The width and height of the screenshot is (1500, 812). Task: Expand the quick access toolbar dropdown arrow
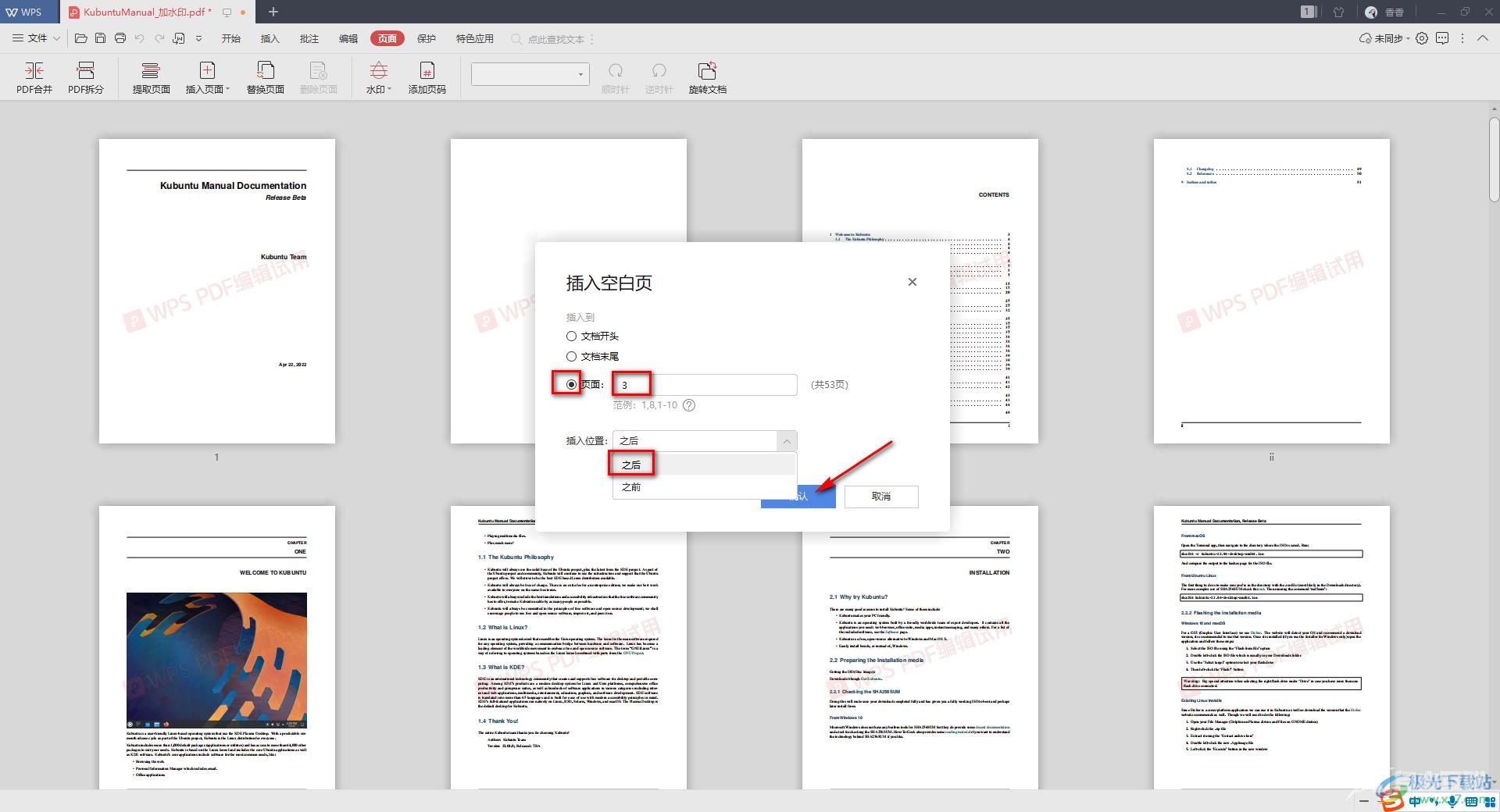[198, 38]
